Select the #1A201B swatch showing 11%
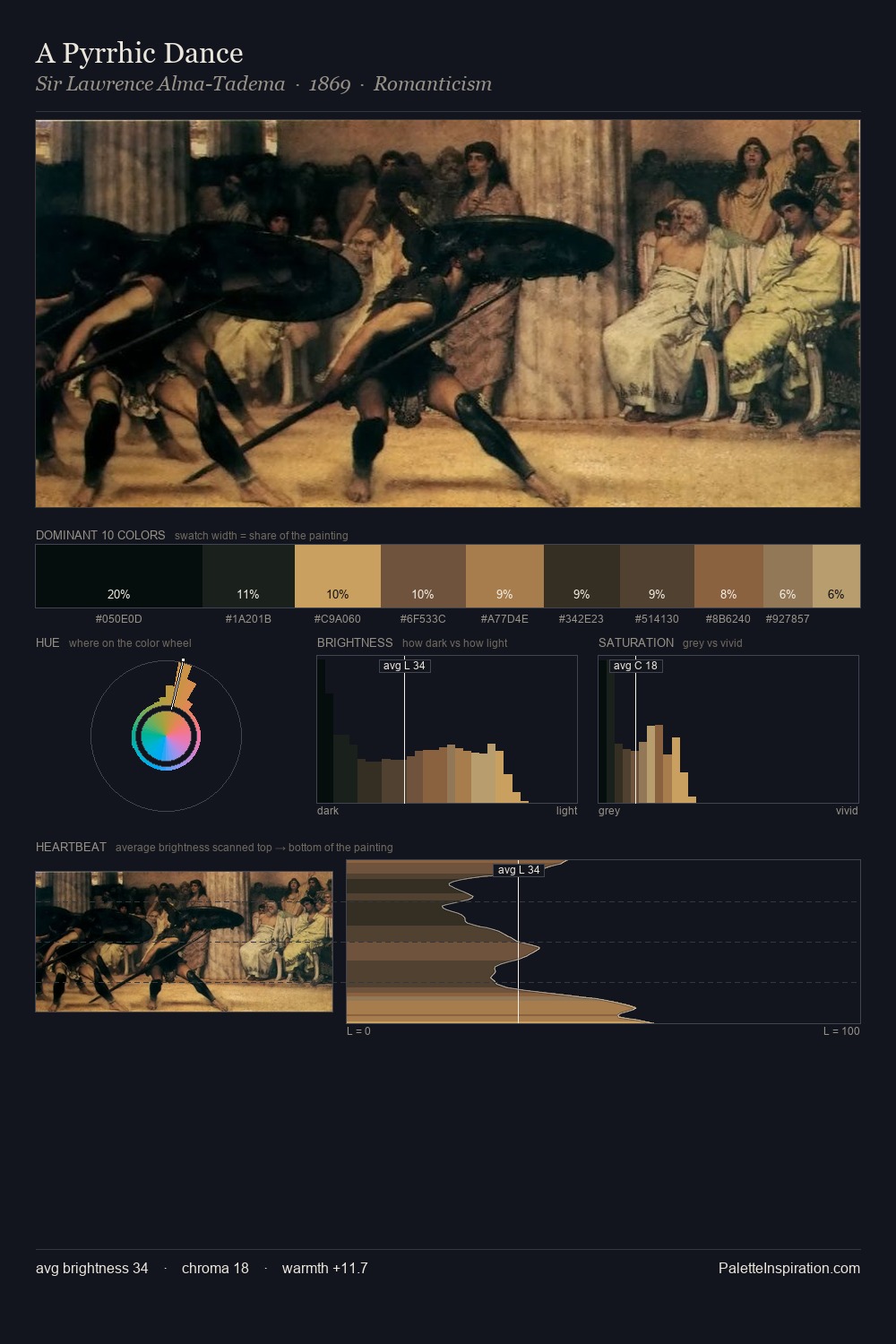Screen dimensions: 896x1344 248,576
